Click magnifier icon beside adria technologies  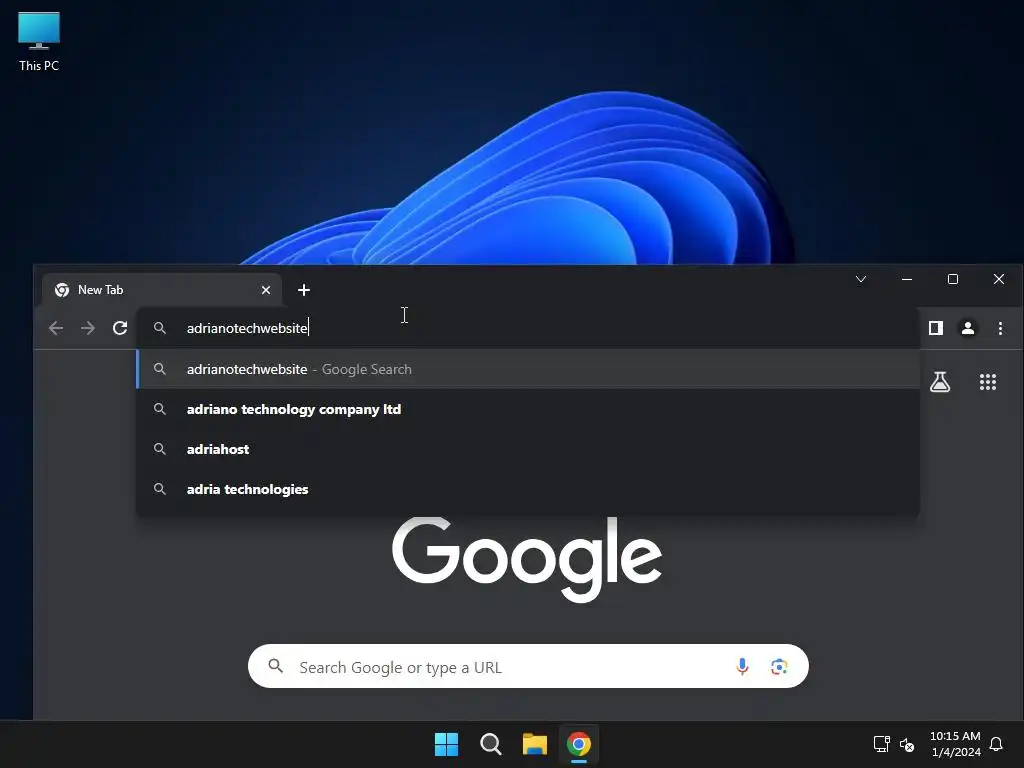pos(159,489)
